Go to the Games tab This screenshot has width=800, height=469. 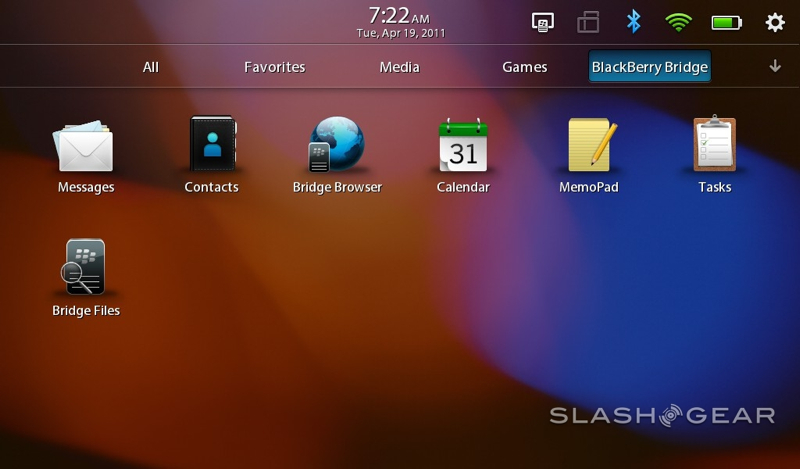click(x=524, y=67)
